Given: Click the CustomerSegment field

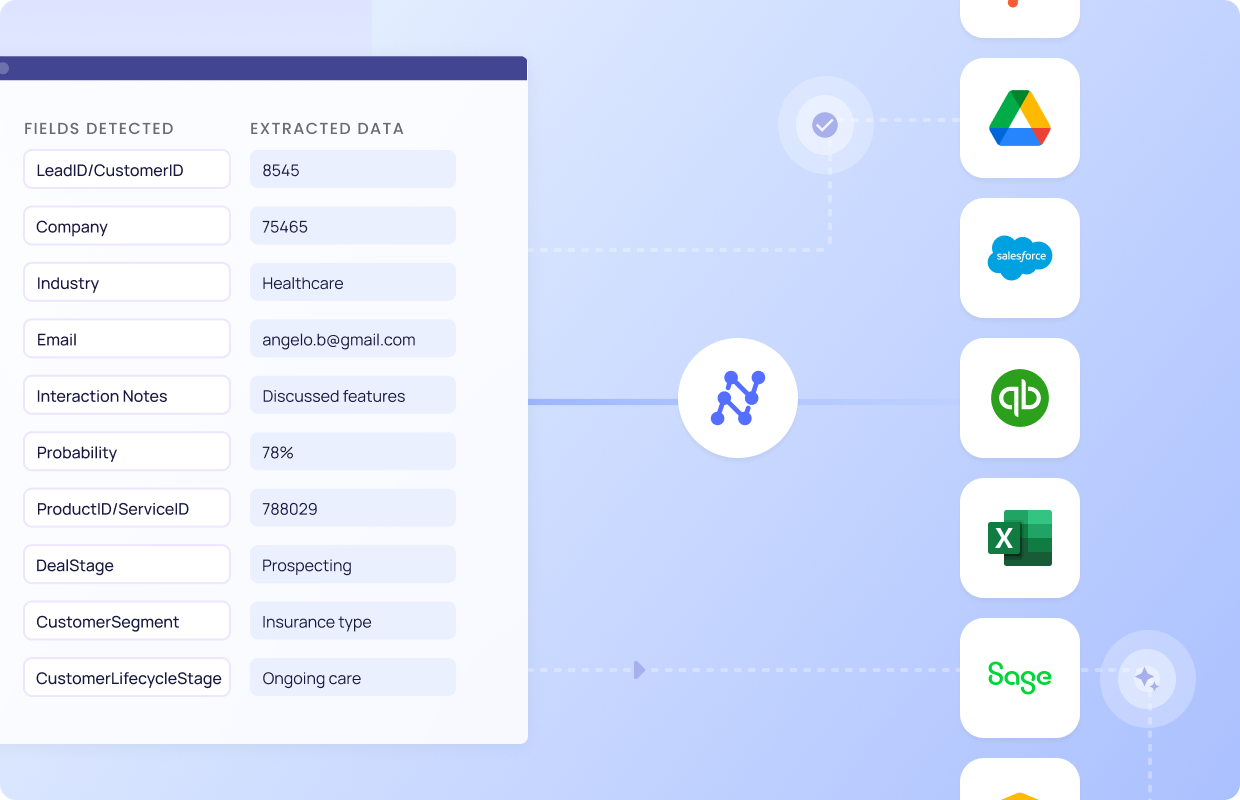Looking at the screenshot, I should click(x=127, y=621).
